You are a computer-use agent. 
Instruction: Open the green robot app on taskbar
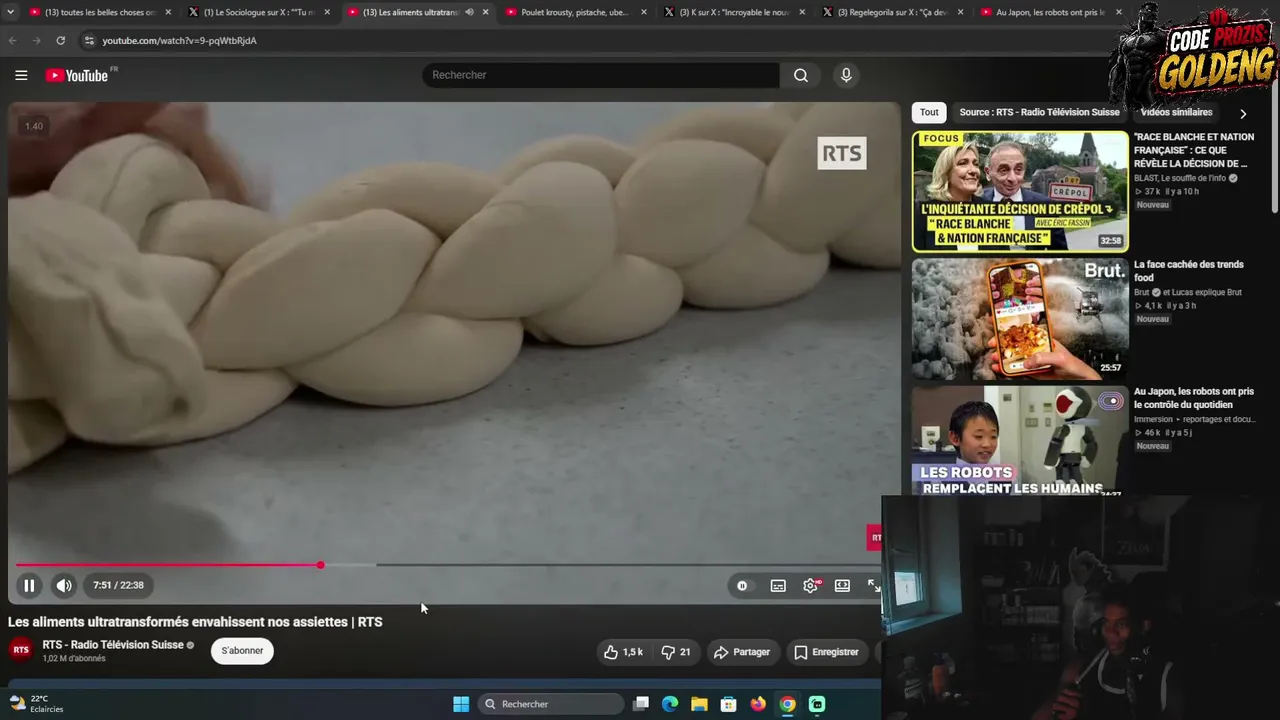tap(817, 704)
